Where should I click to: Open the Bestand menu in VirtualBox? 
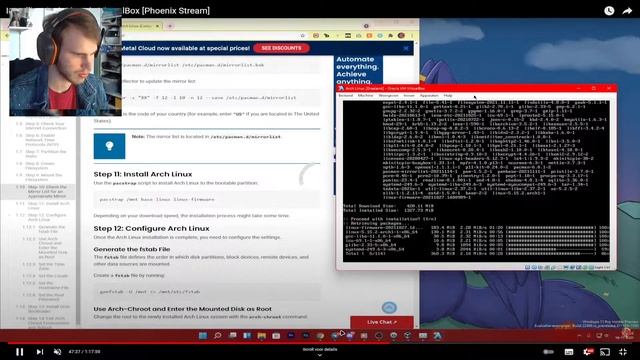(345, 96)
